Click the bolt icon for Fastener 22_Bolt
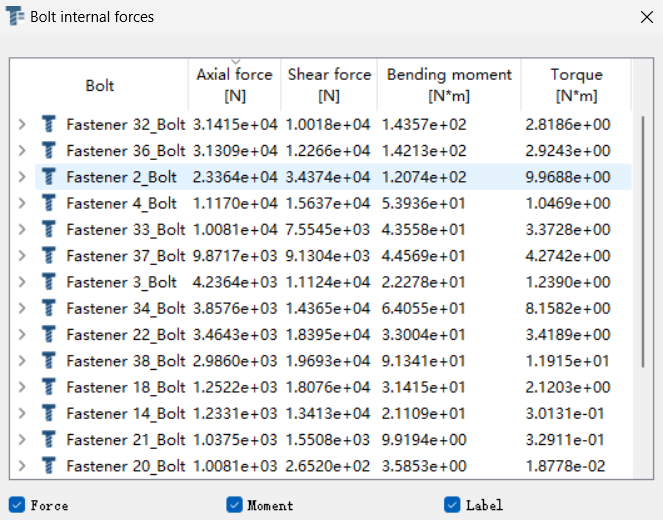The image size is (663, 520). (x=49, y=334)
